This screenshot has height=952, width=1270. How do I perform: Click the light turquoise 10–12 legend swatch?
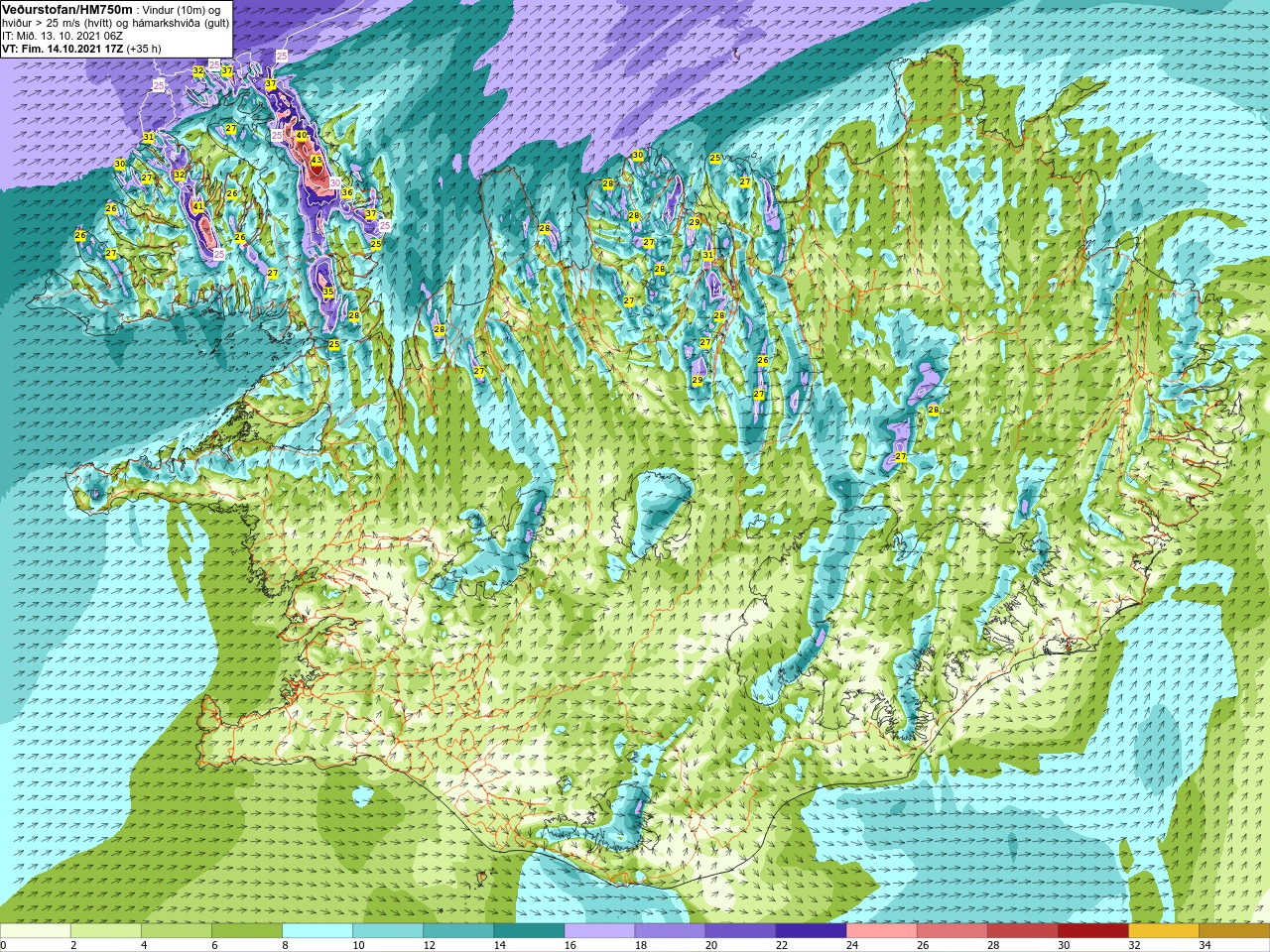pos(388,931)
